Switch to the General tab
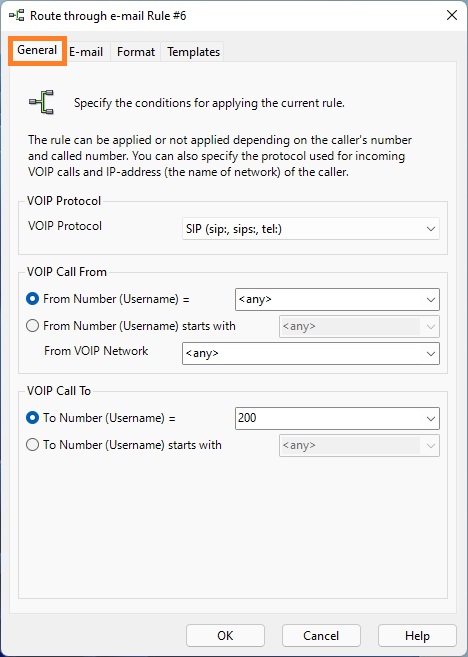This screenshot has width=468, height=657. click(x=37, y=50)
